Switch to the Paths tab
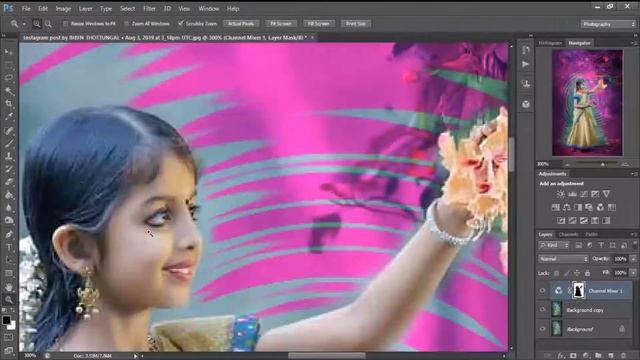640x360 pixels. point(591,234)
